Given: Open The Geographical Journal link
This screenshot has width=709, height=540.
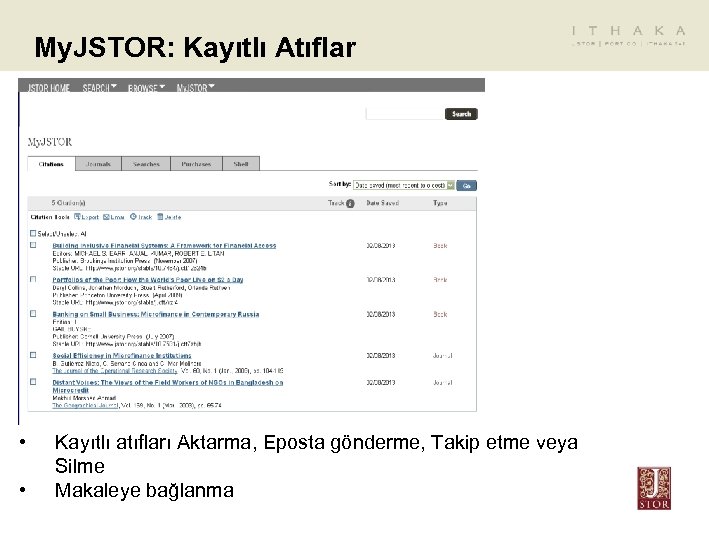Looking at the screenshot, I should click(x=85, y=405).
